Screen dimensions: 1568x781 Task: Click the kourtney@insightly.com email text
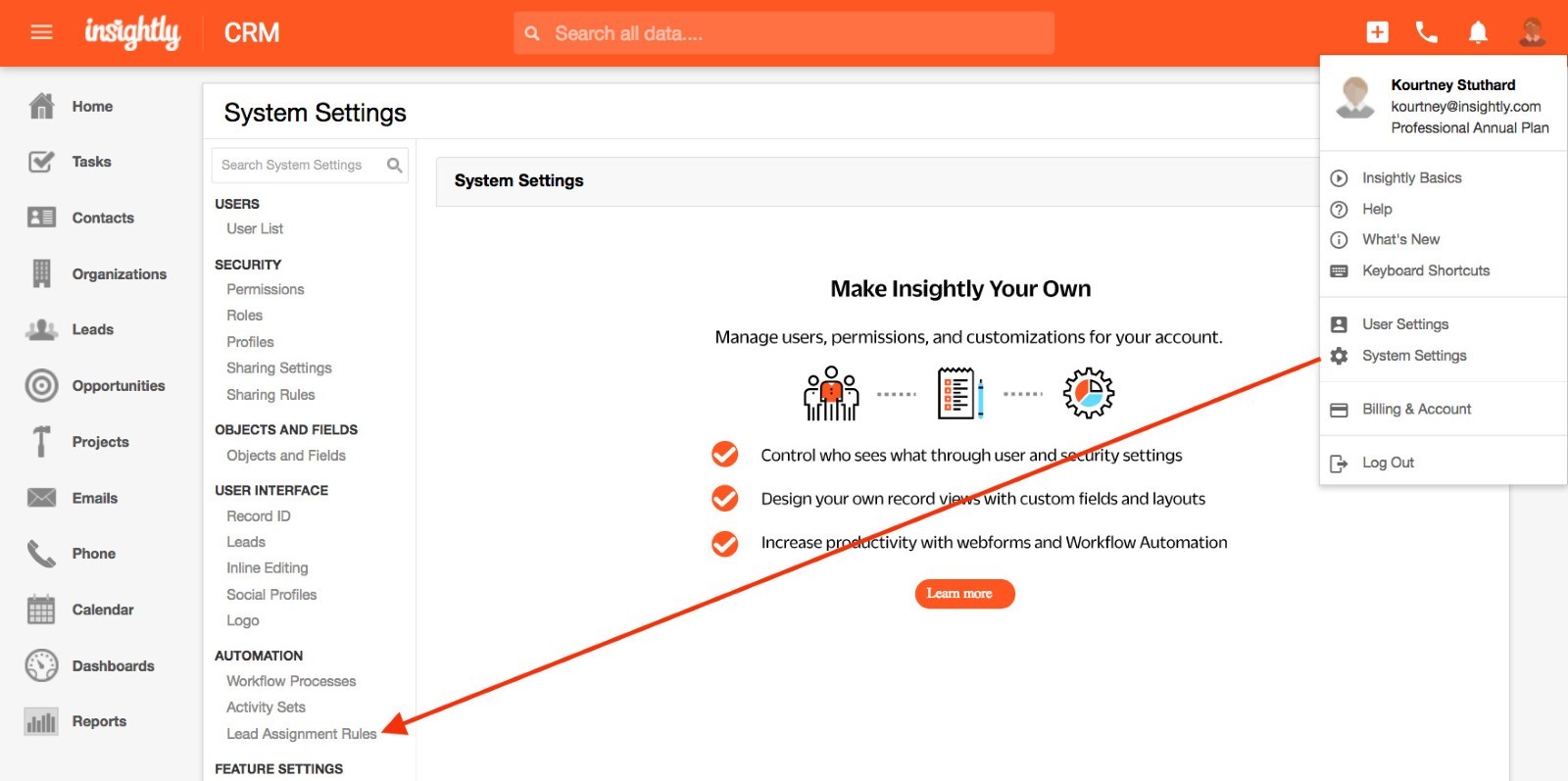click(x=1466, y=107)
